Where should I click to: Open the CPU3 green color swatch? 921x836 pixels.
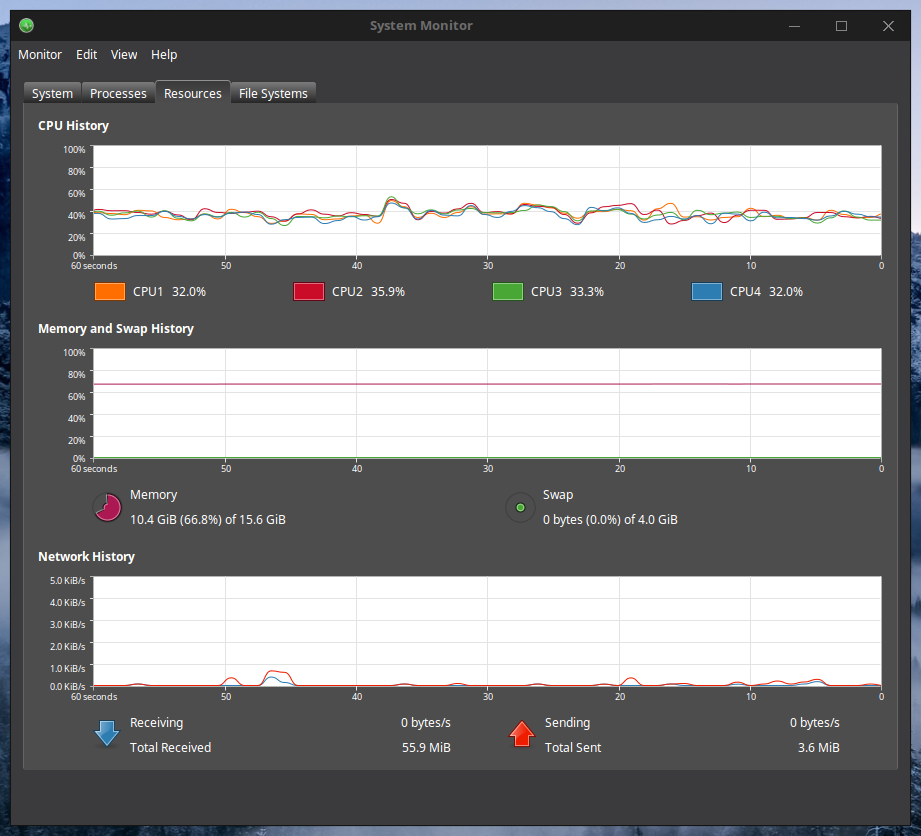(x=508, y=291)
